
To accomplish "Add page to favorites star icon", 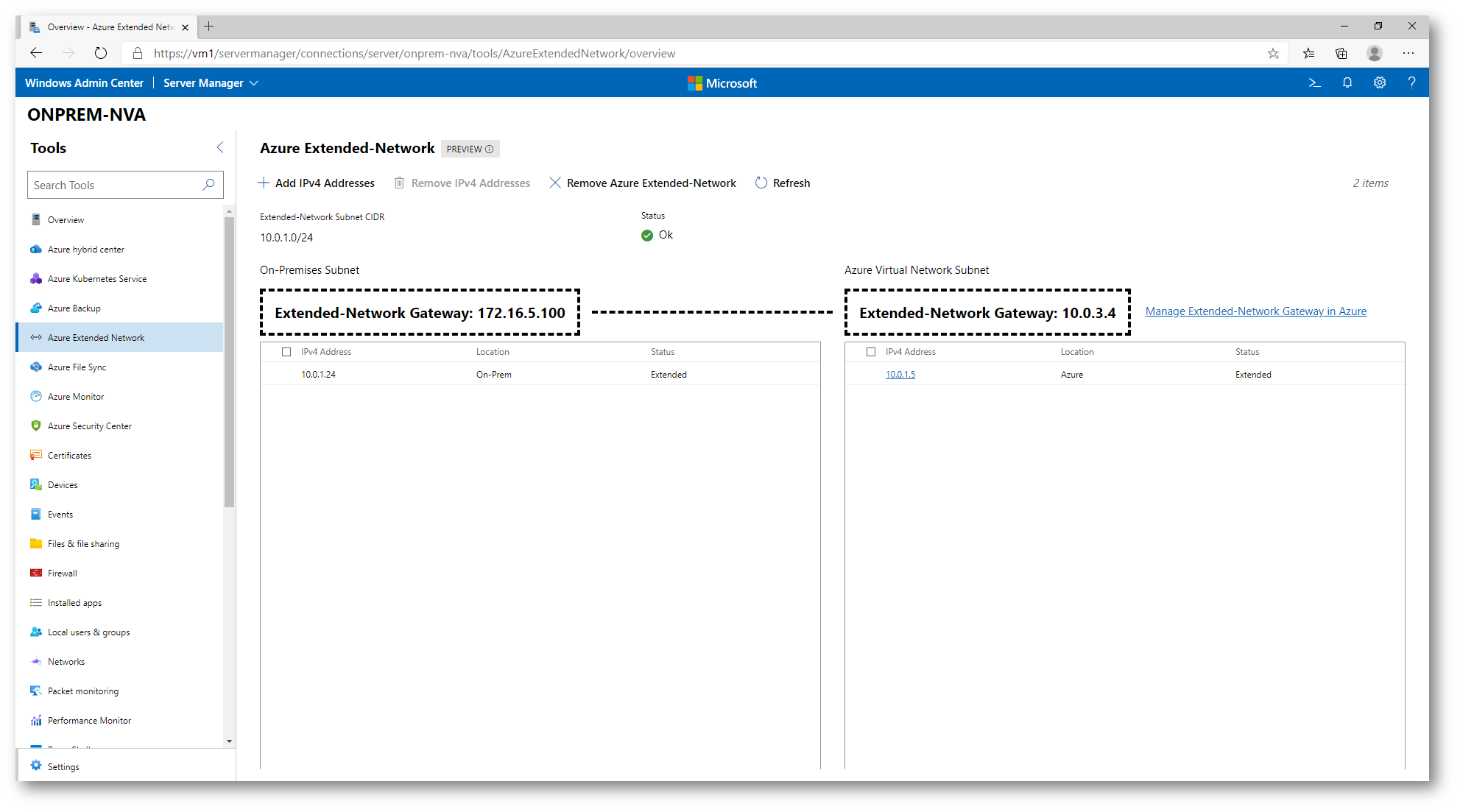I will [1273, 53].
